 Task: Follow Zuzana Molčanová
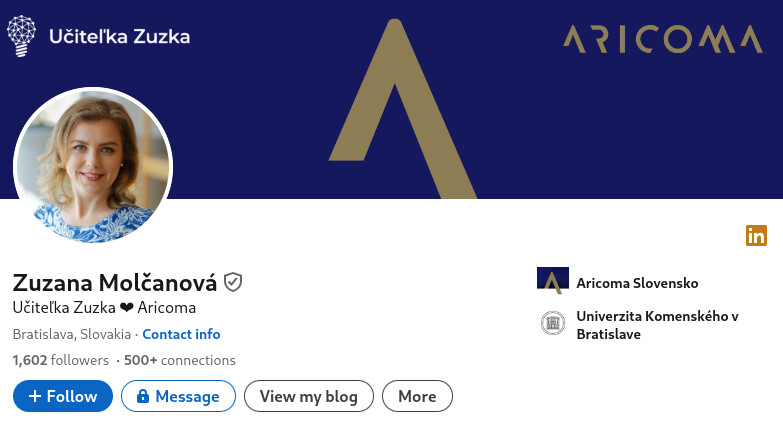pyautogui.click(x=63, y=396)
